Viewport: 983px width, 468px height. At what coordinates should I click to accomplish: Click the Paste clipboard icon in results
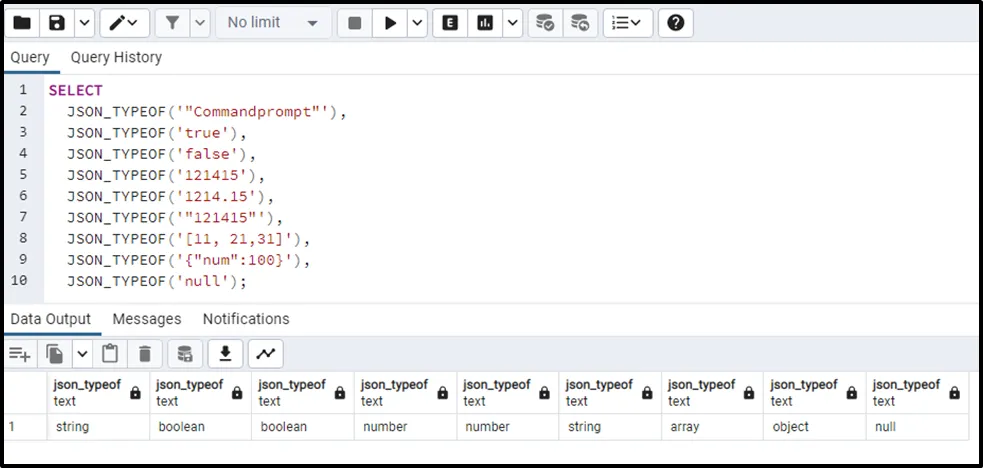coord(110,353)
